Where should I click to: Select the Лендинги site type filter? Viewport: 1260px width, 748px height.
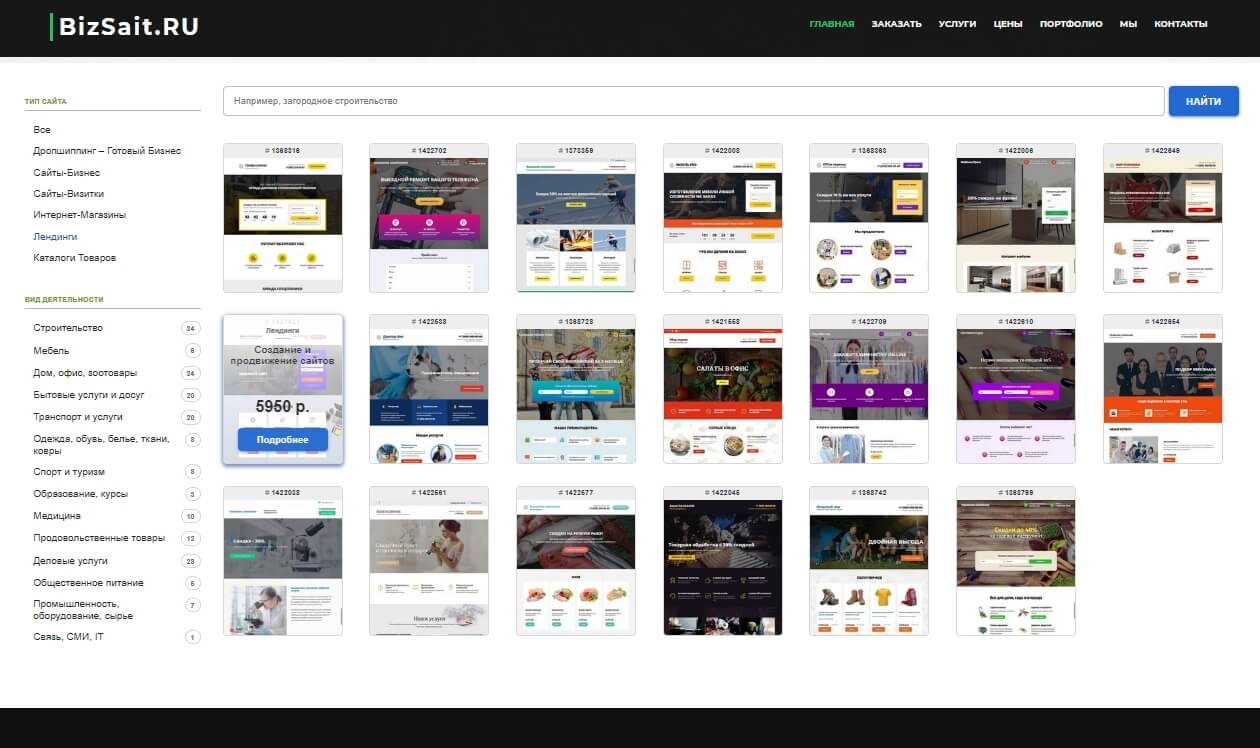[55, 237]
